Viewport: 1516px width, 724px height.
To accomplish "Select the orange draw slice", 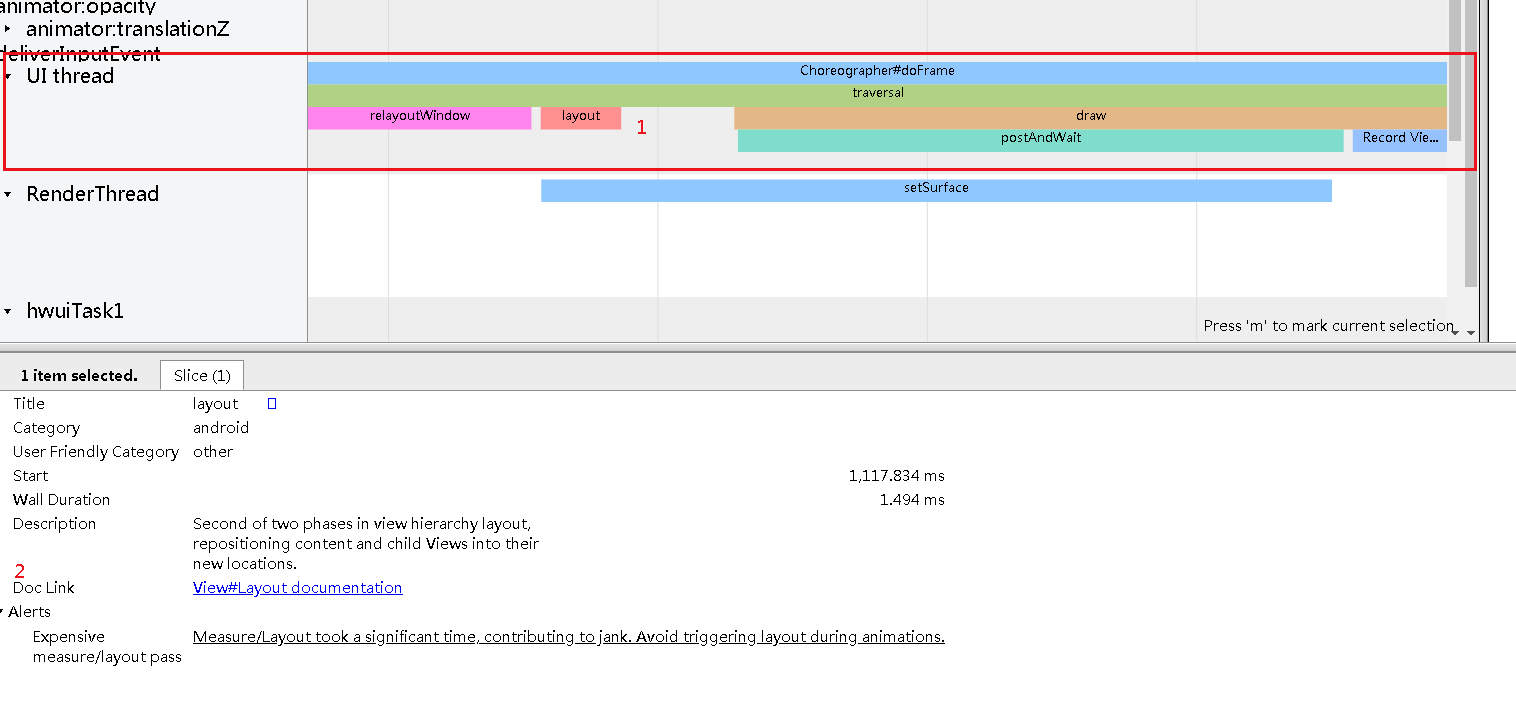I will [x=1090, y=117].
